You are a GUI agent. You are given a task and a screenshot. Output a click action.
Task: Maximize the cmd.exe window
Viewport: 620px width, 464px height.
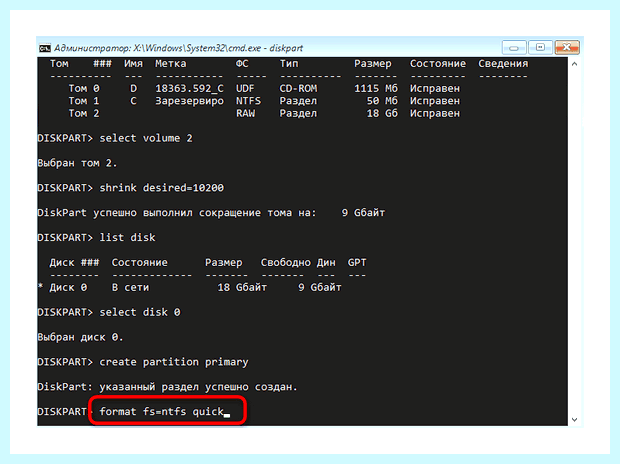[x=540, y=48]
